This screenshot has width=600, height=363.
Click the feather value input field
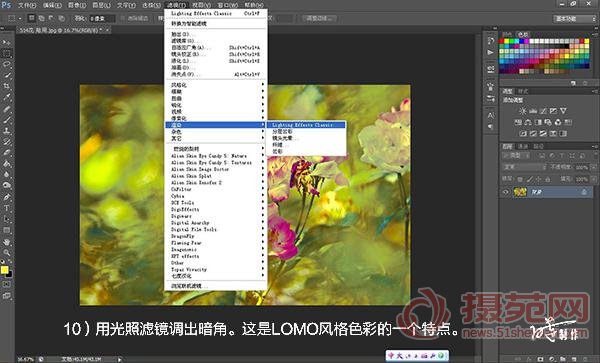(x=102, y=18)
